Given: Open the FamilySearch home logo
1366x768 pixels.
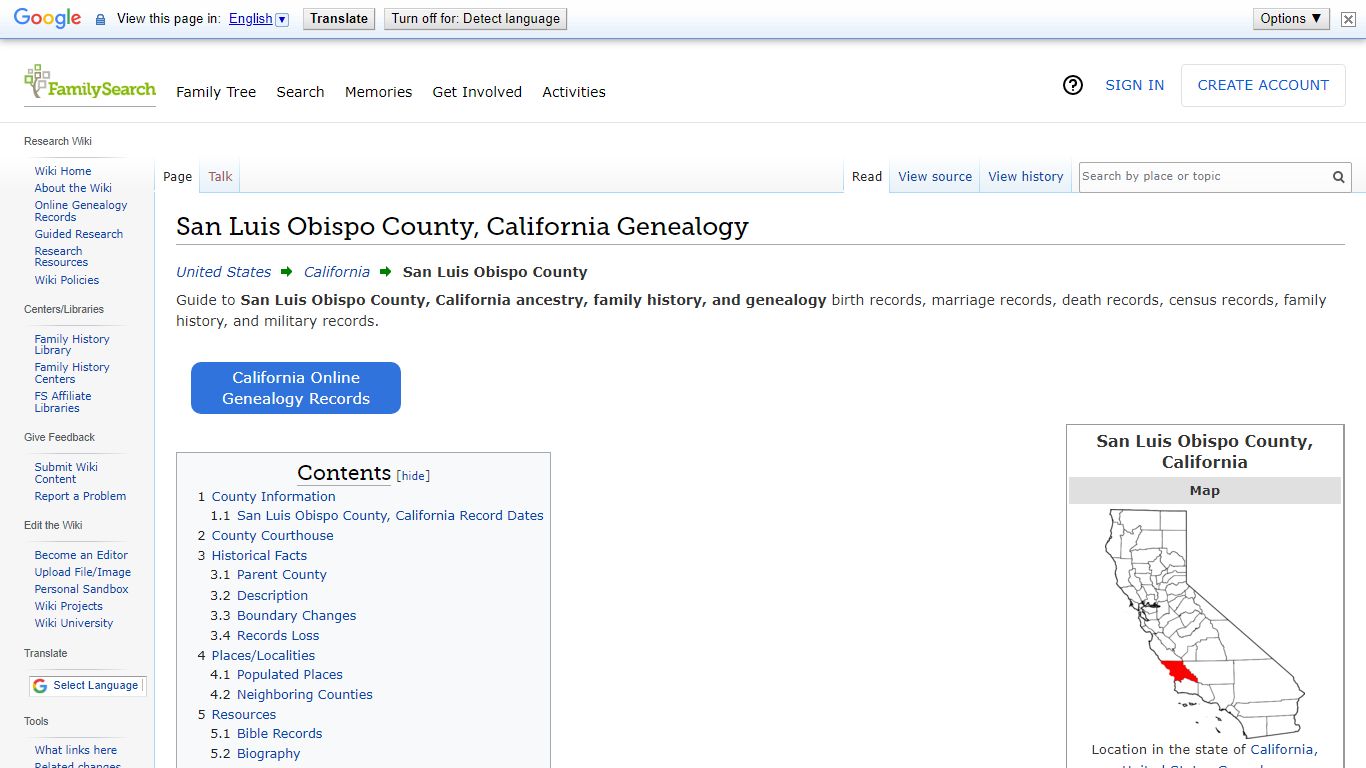Looking at the screenshot, I should click(90, 84).
